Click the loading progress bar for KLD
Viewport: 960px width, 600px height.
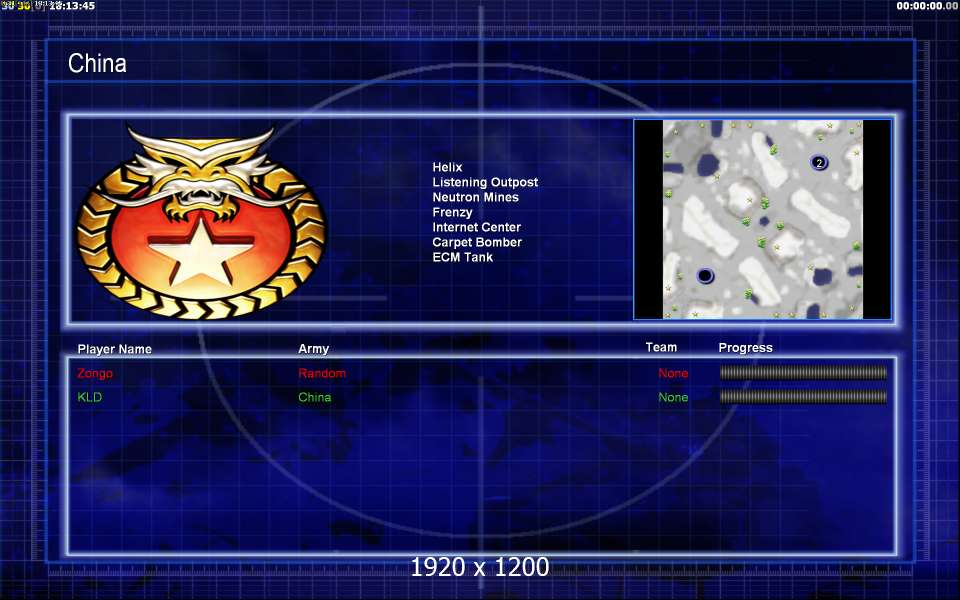click(803, 397)
